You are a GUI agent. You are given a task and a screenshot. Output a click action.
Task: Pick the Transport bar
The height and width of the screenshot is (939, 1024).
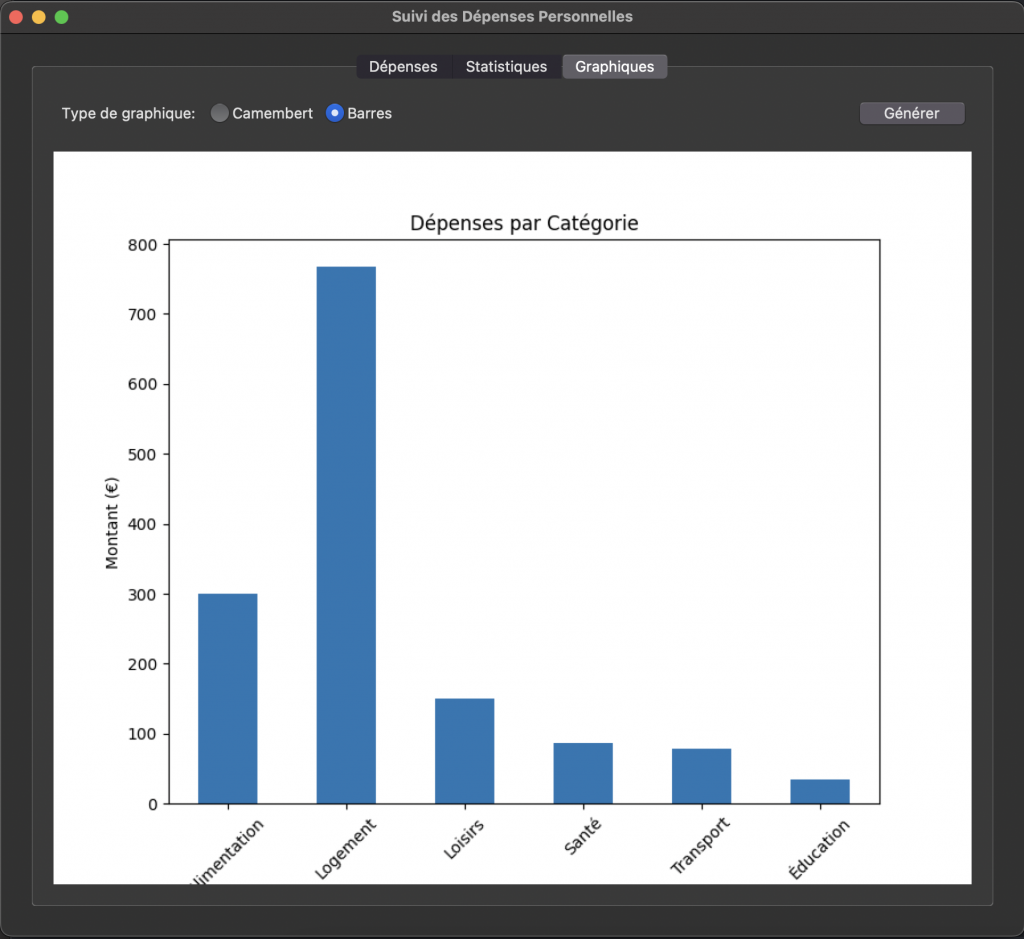[701, 776]
